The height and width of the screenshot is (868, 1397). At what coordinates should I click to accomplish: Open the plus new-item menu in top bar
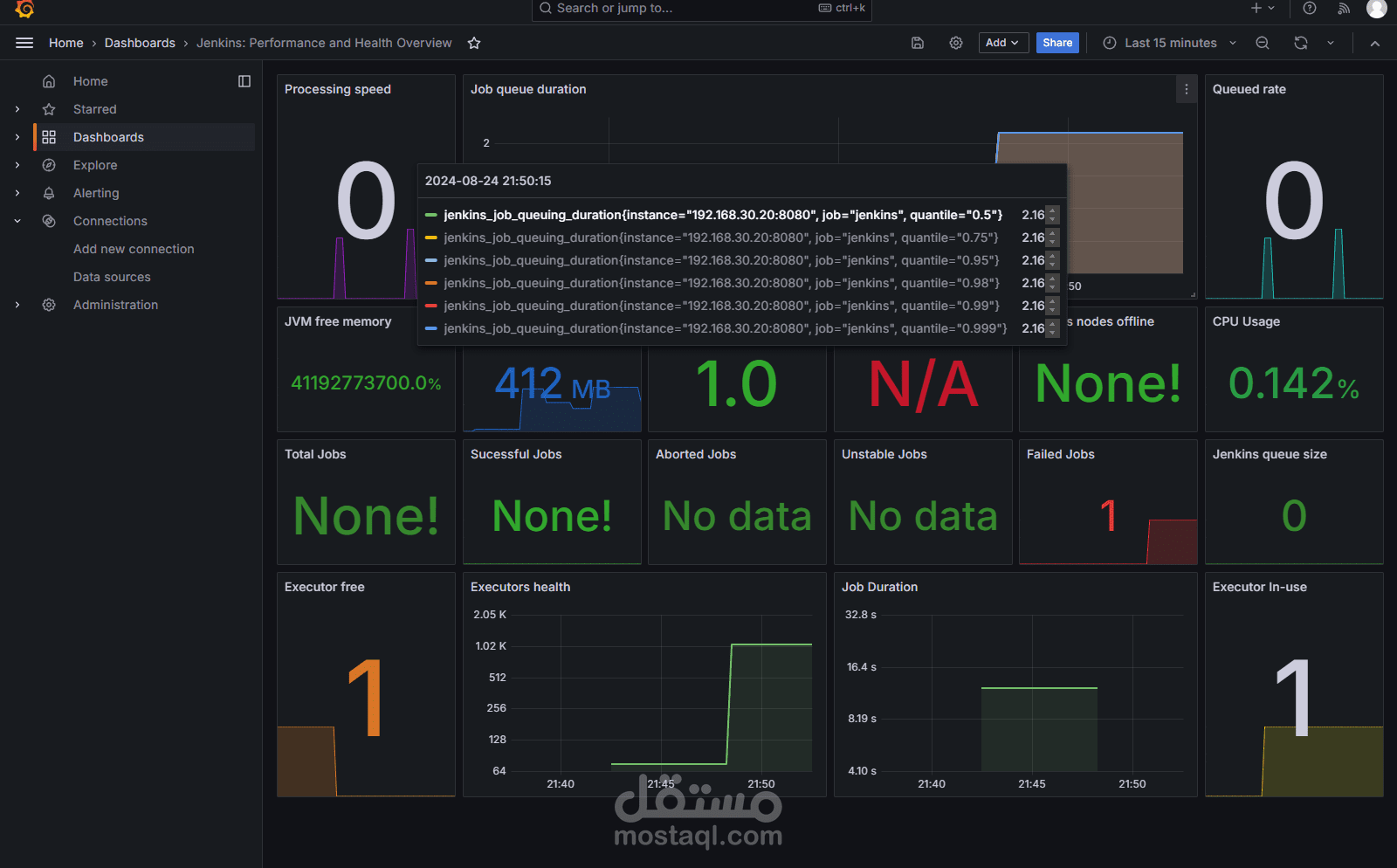[1263, 8]
